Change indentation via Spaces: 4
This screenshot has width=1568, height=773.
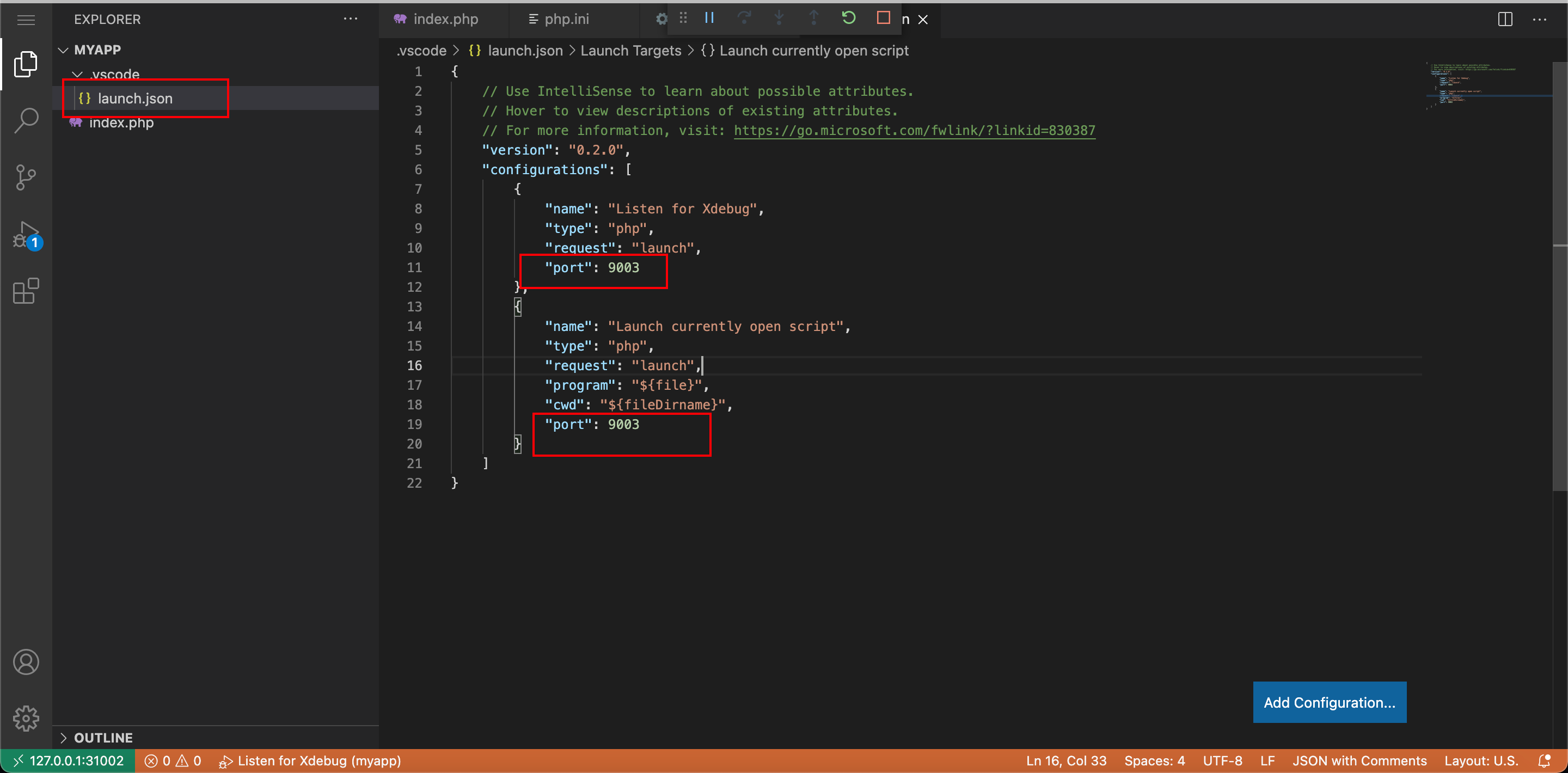coord(1154,761)
